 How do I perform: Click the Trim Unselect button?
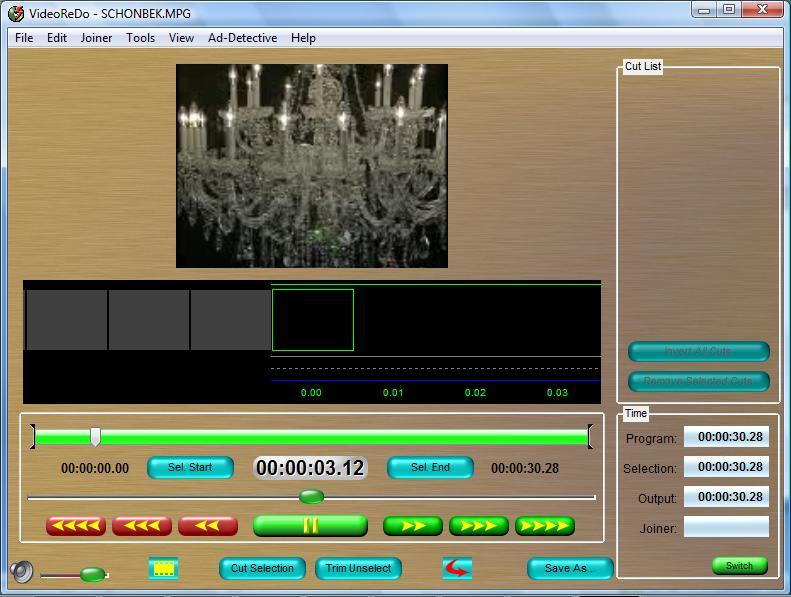[358, 568]
